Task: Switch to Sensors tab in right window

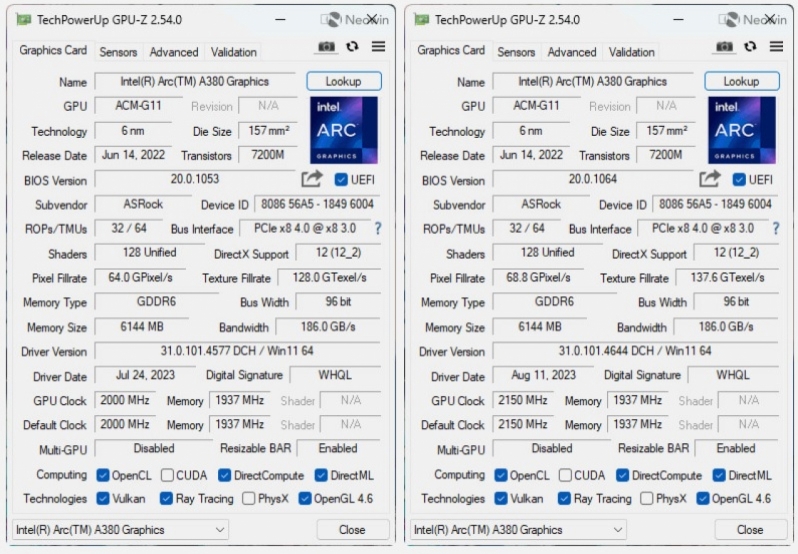Action: (x=516, y=52)
